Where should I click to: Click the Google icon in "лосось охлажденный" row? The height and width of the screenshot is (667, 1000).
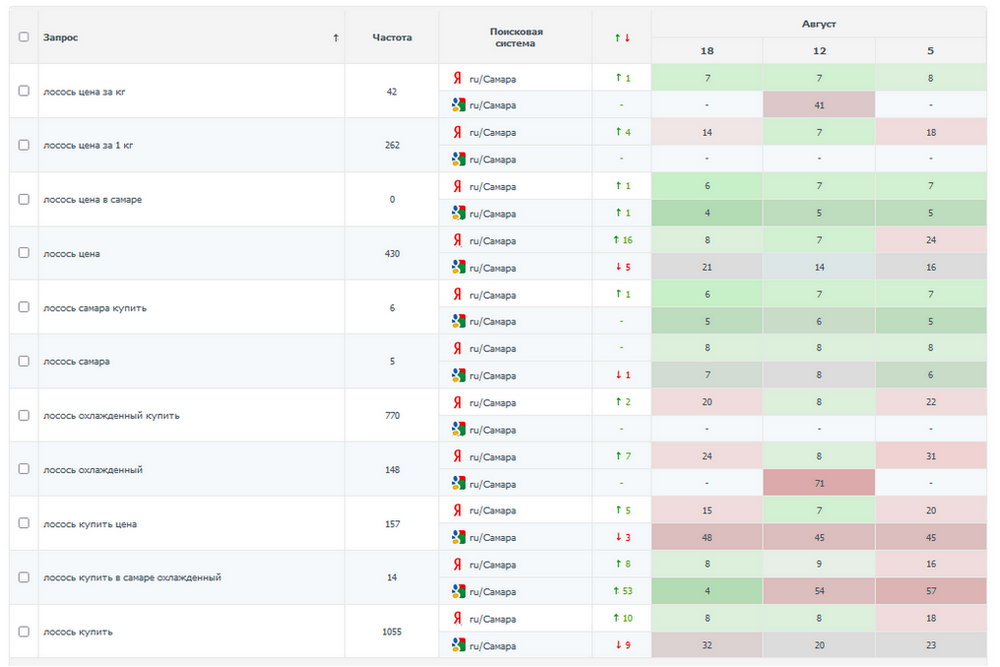point(458,483)
